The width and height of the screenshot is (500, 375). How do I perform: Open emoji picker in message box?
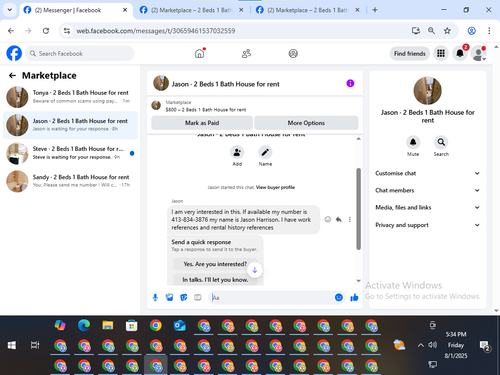pyautogui.click(x=339, y=297)
